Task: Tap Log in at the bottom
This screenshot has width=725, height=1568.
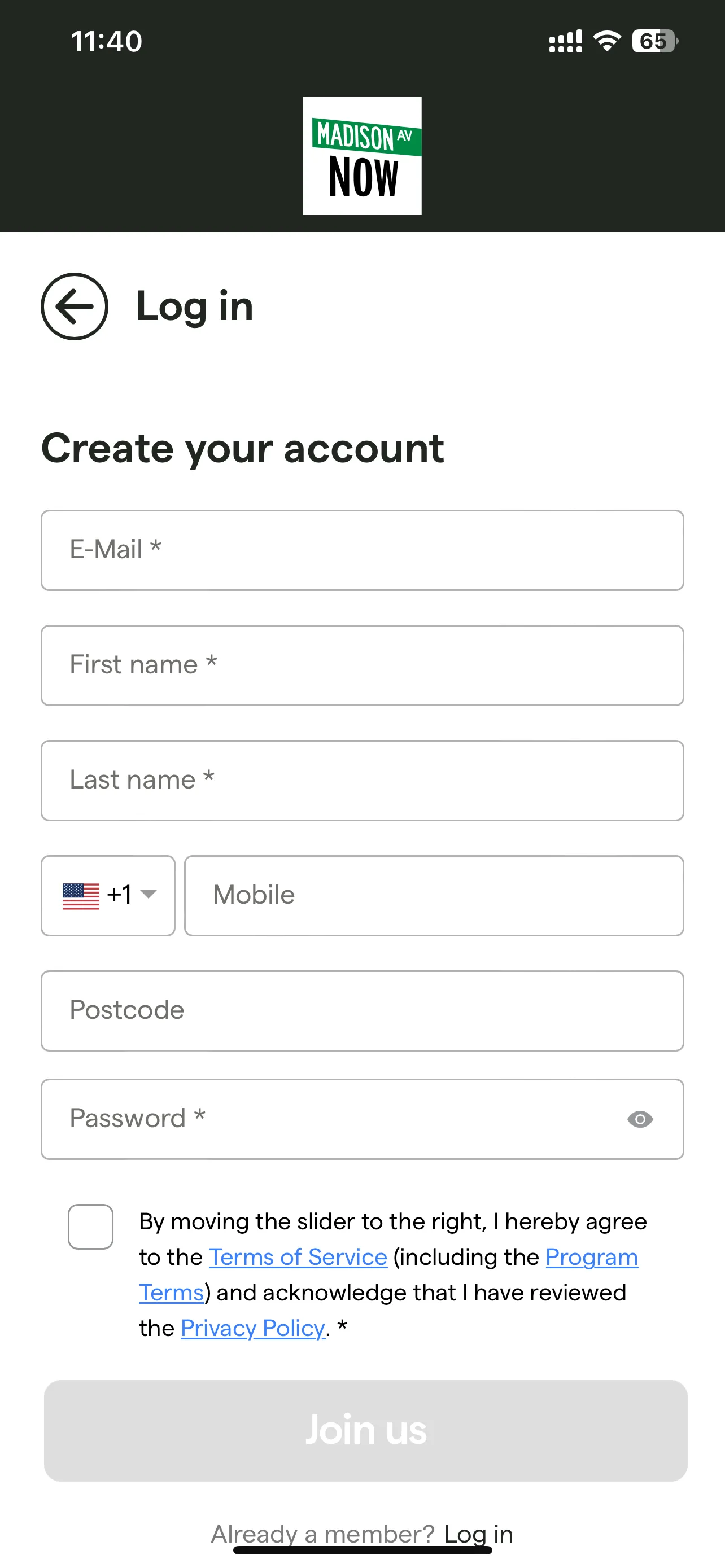Action: 478,1534
